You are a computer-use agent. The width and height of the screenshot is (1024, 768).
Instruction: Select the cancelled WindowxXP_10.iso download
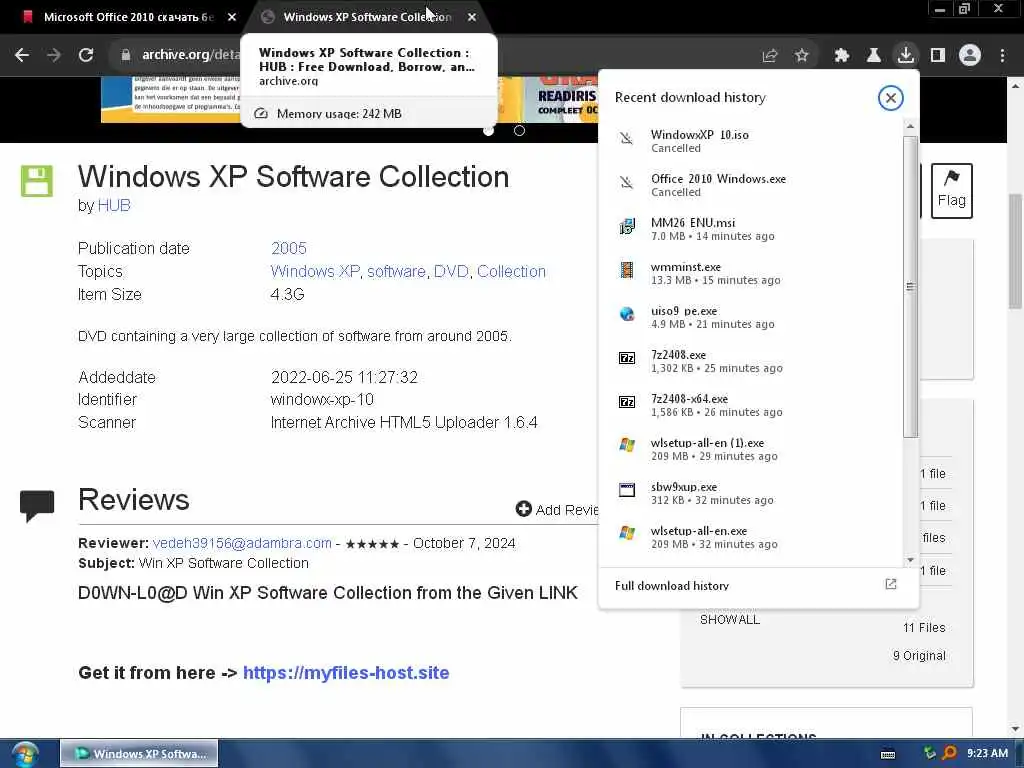[x=751, y=141]
